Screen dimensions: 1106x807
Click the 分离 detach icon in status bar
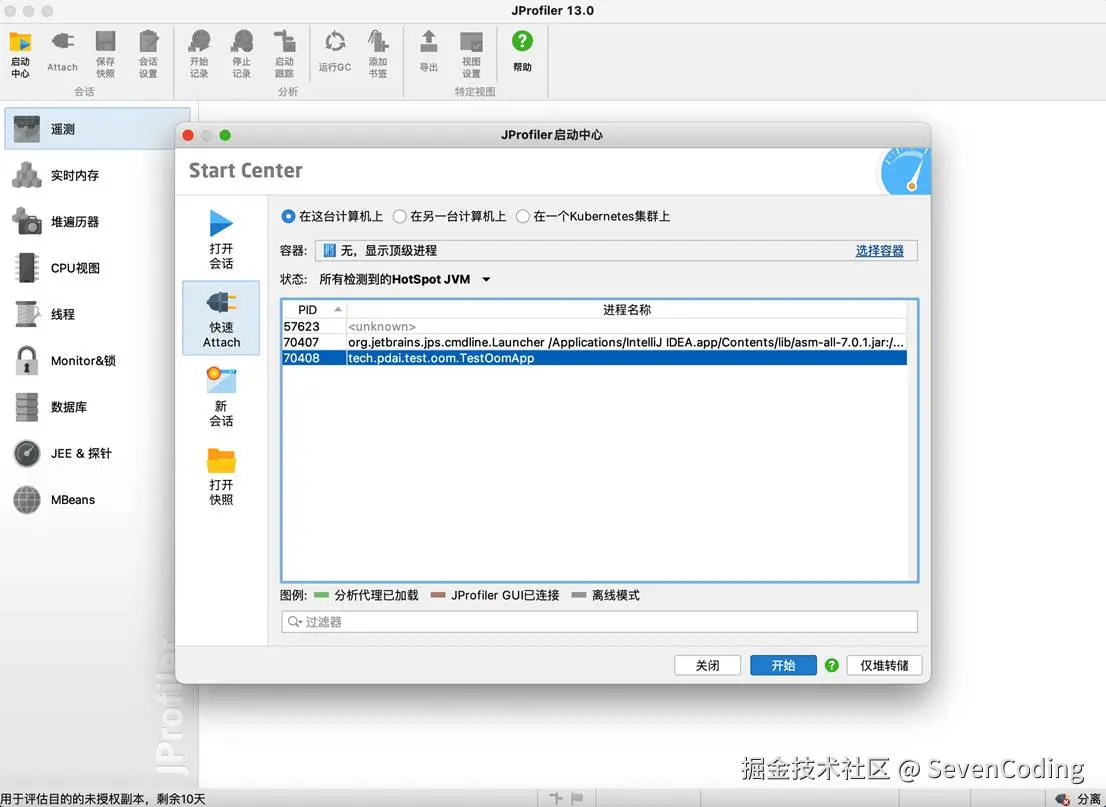pyautogui.click(x=1062, y=799)
